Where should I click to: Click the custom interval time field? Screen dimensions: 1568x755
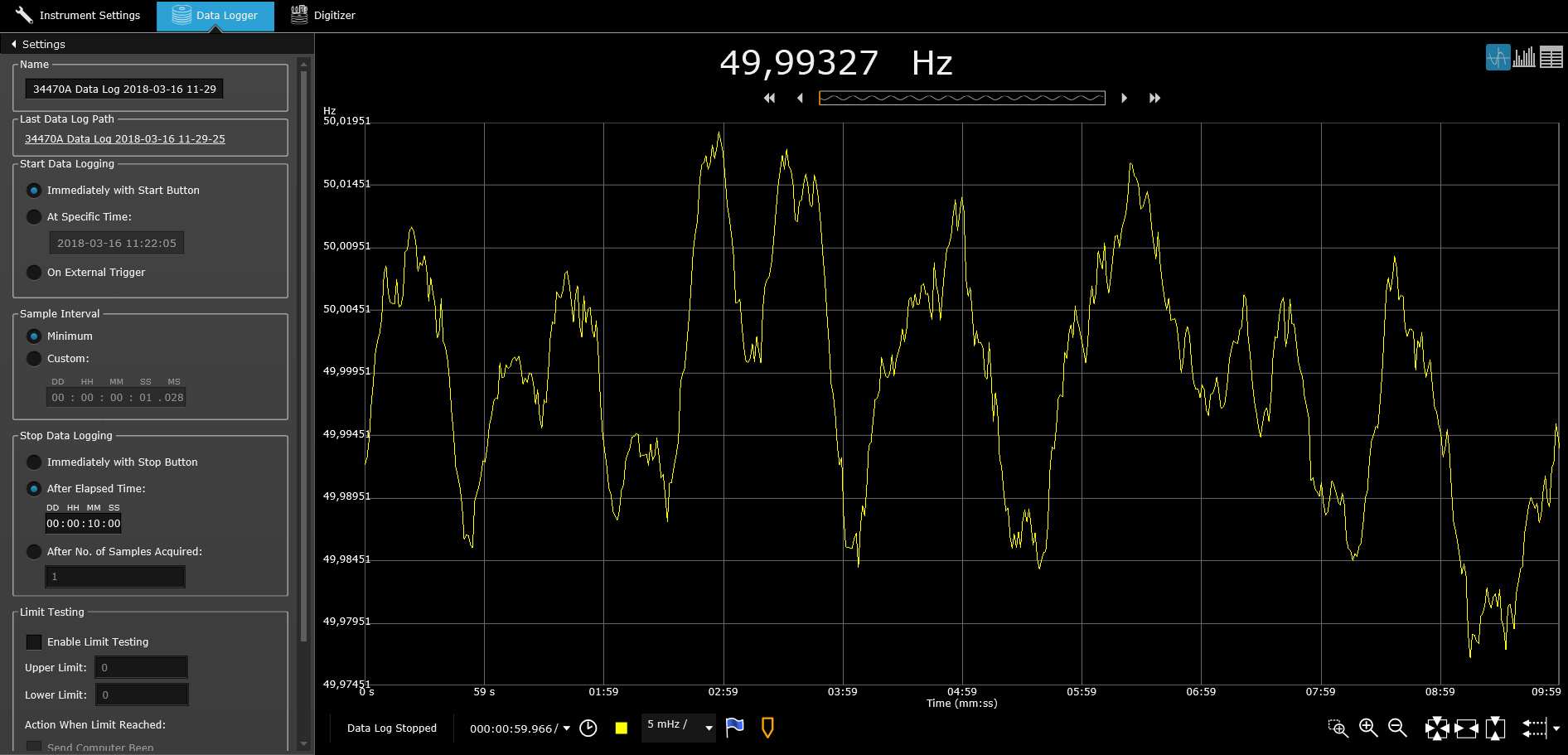[x=116, y=398]
